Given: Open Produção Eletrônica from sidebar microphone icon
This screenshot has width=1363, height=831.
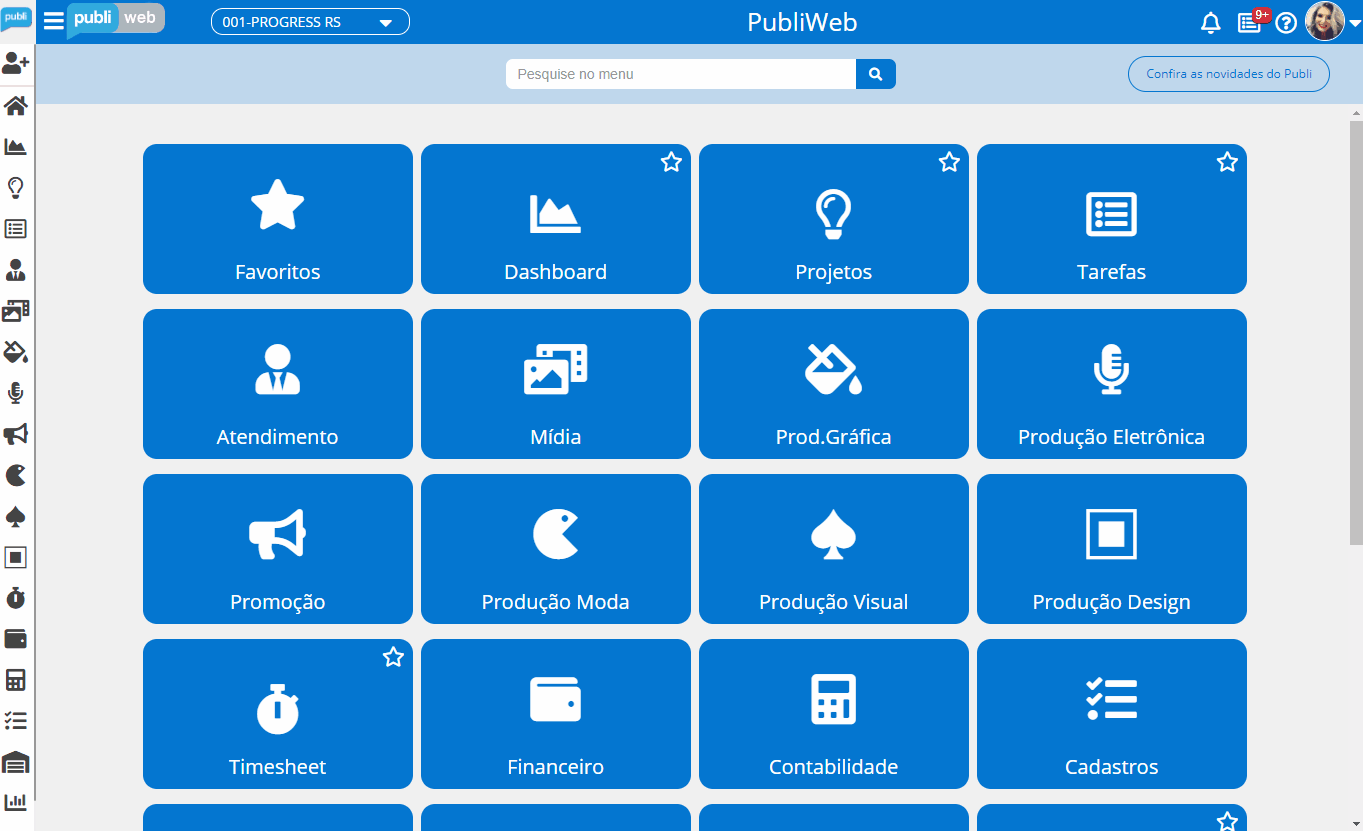Looking at the screenshot, I should tap(16, 392).
